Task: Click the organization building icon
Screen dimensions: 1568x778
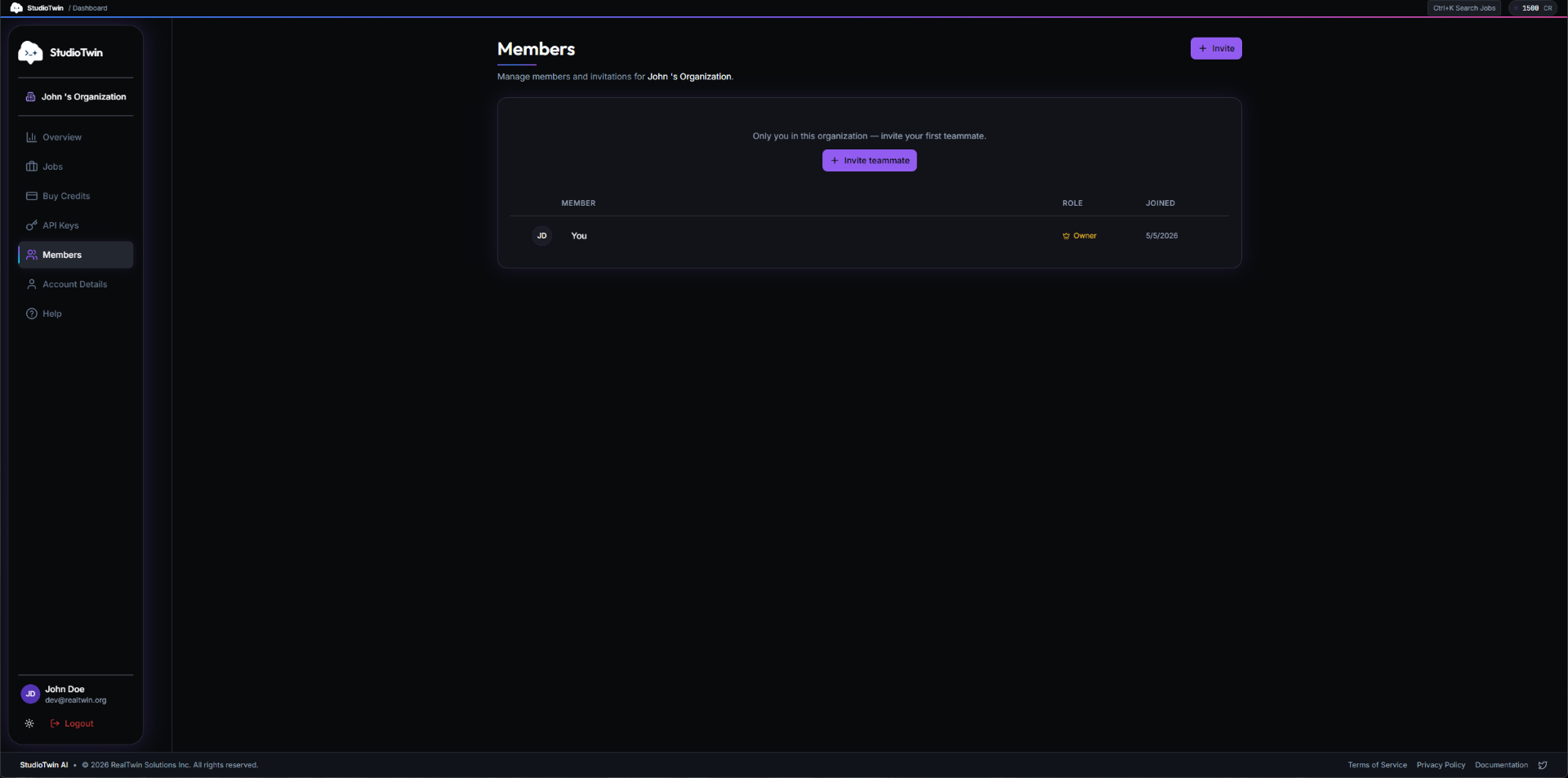Action: pyautogui.click(x=31, y=96)
